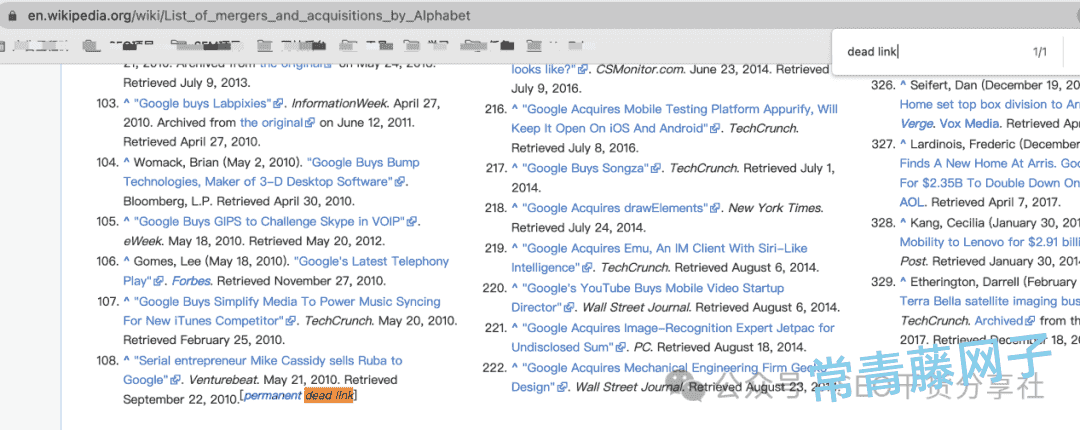Open "Google Acquires Mobile Testing Platform Appurify" link

click(x=674, y=119)
